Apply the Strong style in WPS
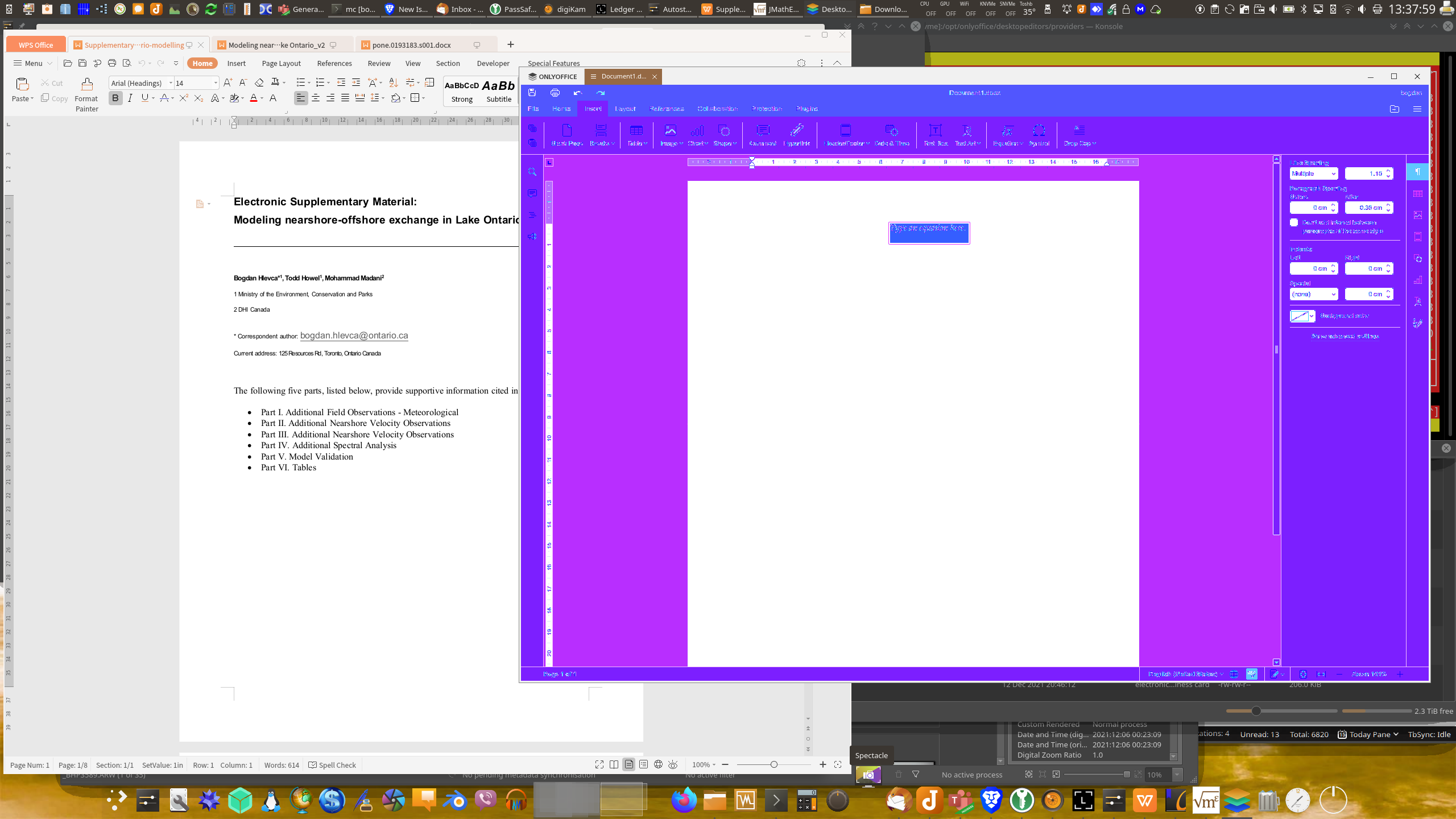 tap(462, 90)
